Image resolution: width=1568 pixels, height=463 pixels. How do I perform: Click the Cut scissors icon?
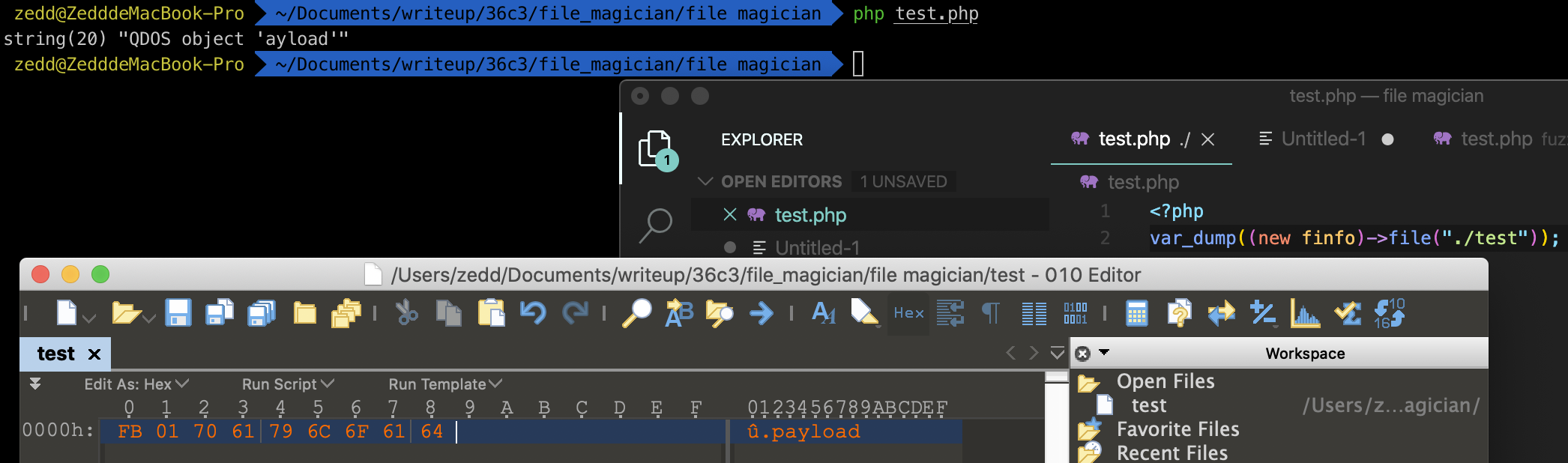406,312
